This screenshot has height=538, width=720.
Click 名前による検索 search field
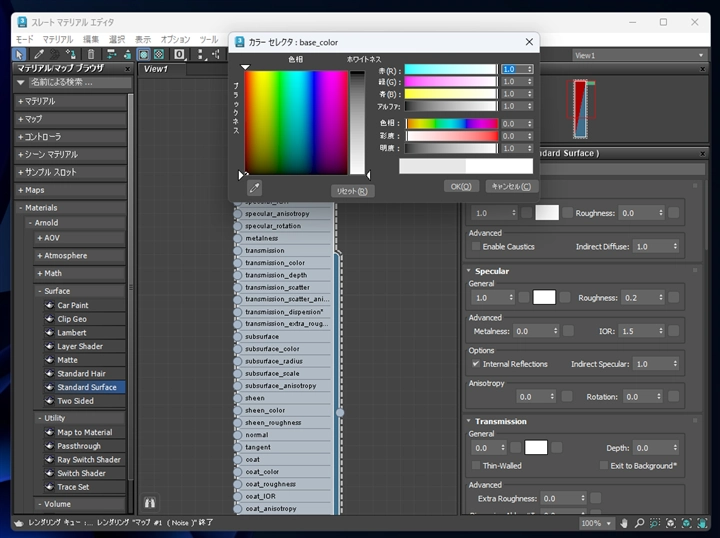(x=80, y=83)
